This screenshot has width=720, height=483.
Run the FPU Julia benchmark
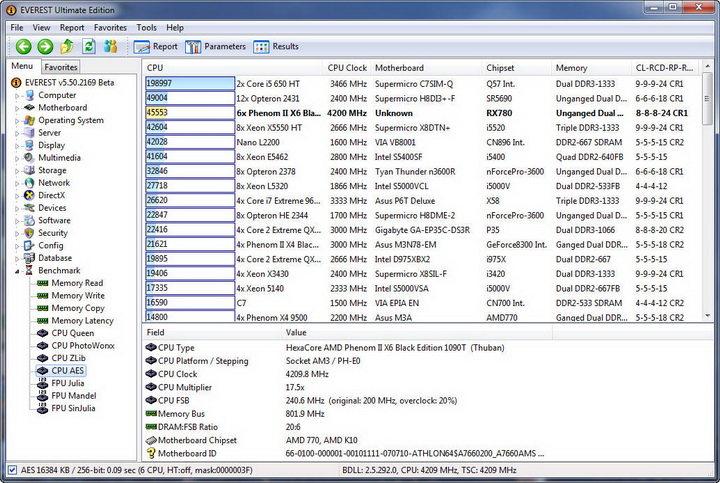(68, 383)
